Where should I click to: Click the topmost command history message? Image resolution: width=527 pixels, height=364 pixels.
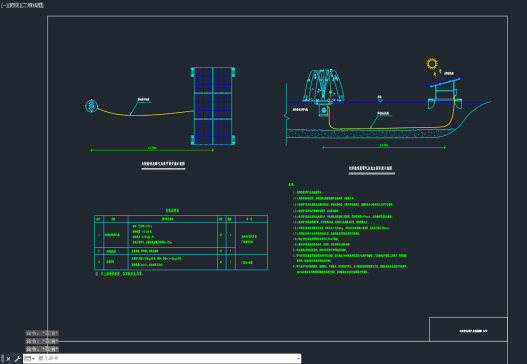point(42,333)
